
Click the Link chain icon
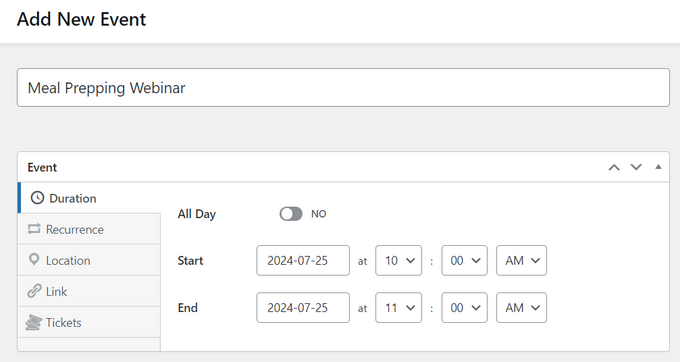[34, 291]
